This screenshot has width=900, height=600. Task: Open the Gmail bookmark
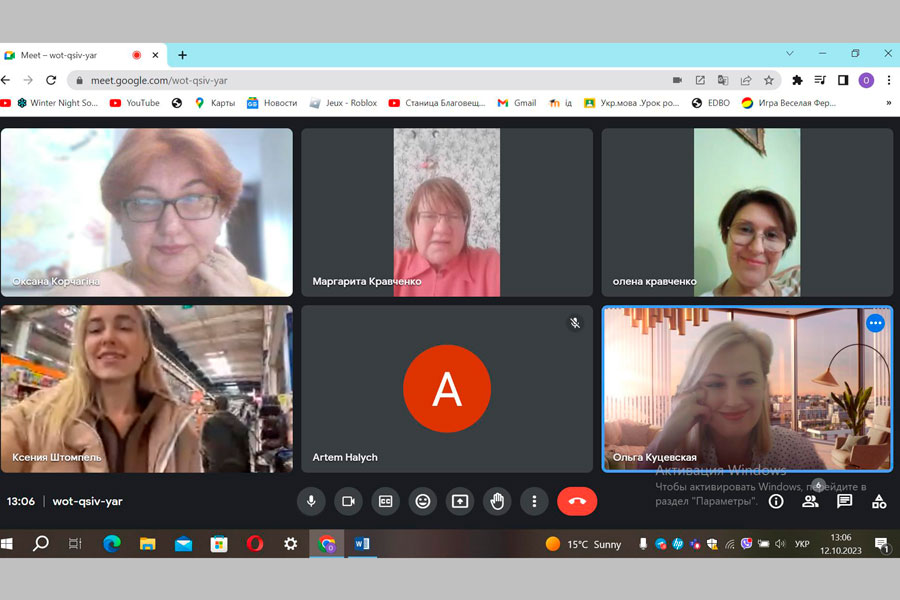pos(517,103)
